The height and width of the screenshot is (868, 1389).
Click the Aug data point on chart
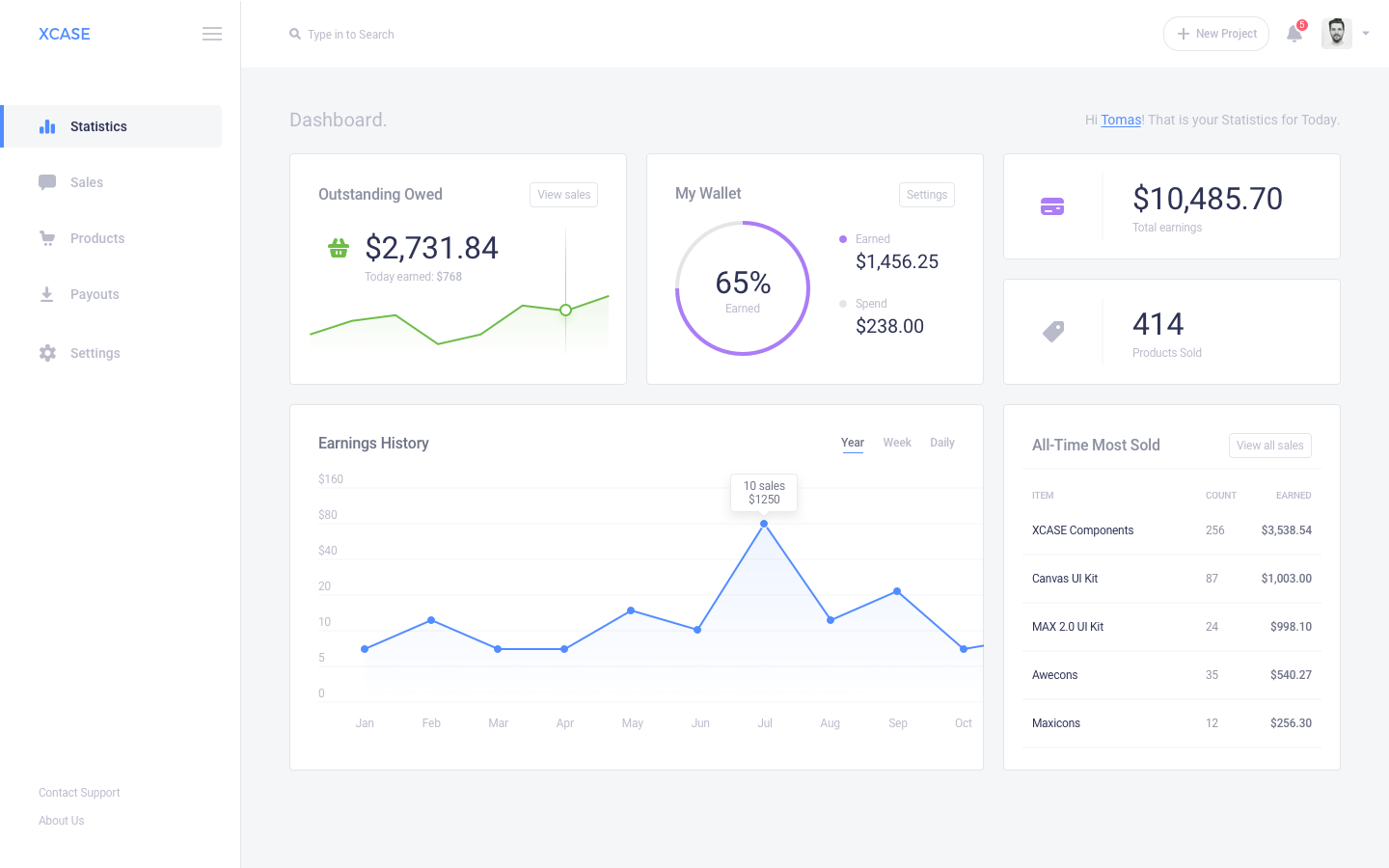click(x=831, y=620)
